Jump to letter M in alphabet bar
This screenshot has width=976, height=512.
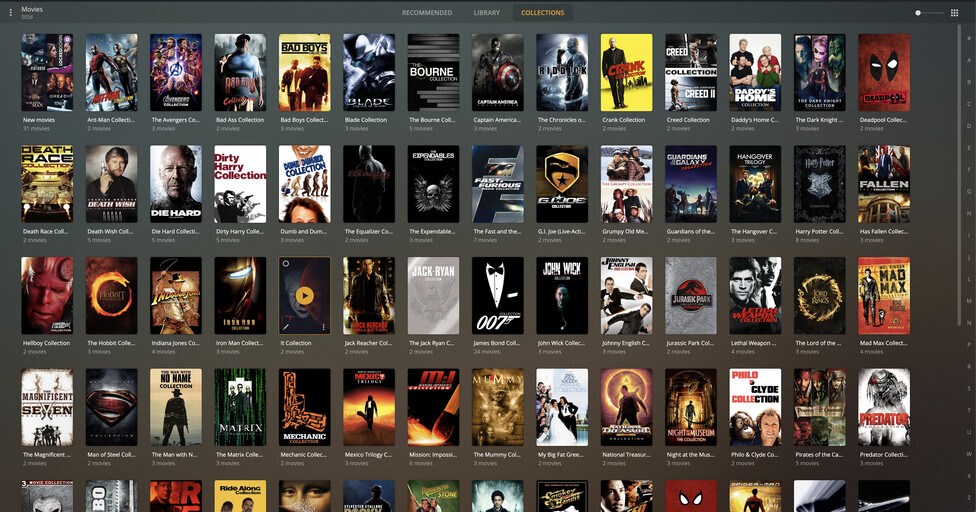tap(969, 301)
